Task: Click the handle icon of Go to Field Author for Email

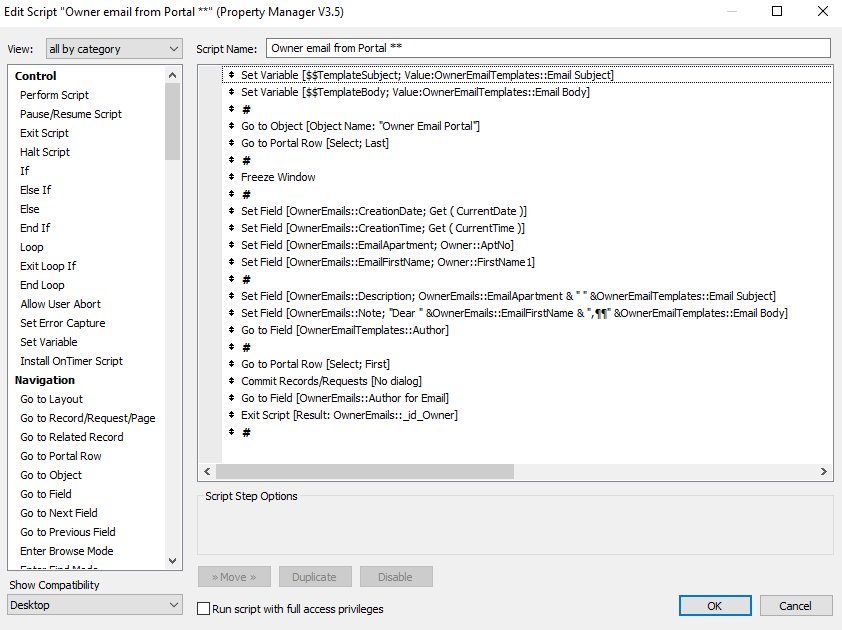Action: pyautogui.click(x=231, y=398)
